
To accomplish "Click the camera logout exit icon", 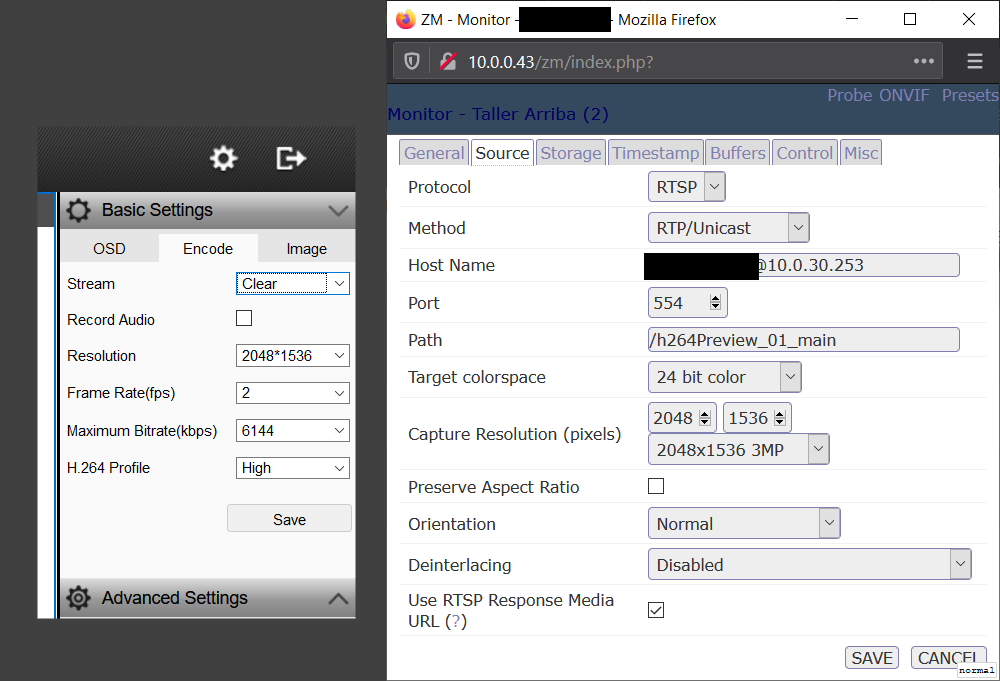I will [x=291, y=158].
